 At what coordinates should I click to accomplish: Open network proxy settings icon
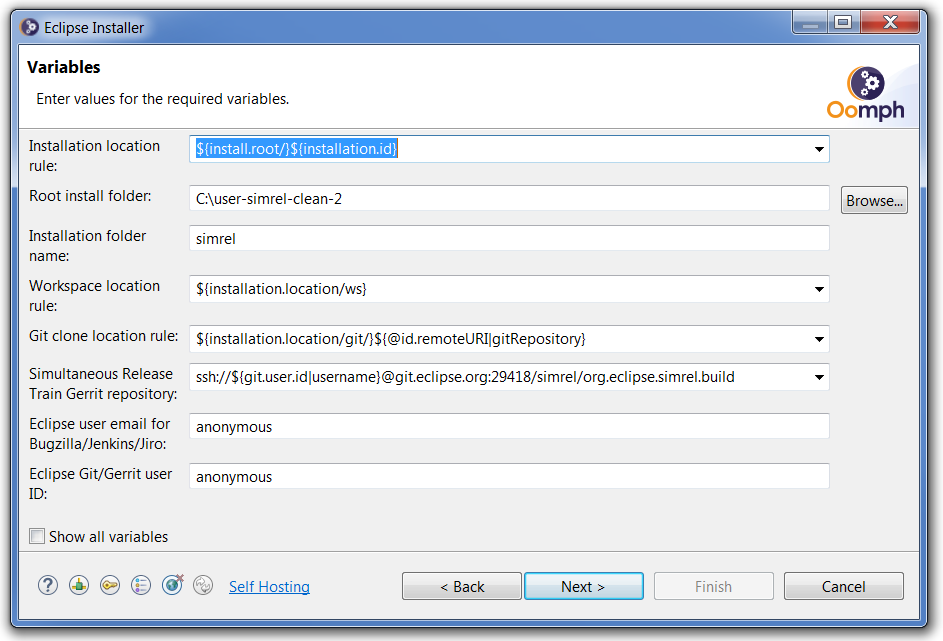(x=79, y=585)
